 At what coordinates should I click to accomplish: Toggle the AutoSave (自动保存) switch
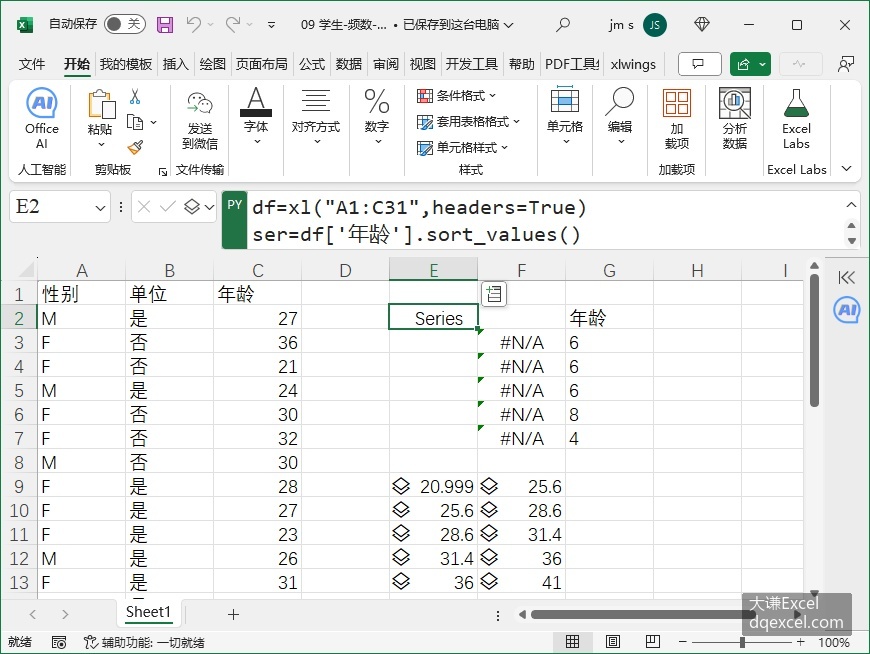pyautogui.click(x=125, y=24)
